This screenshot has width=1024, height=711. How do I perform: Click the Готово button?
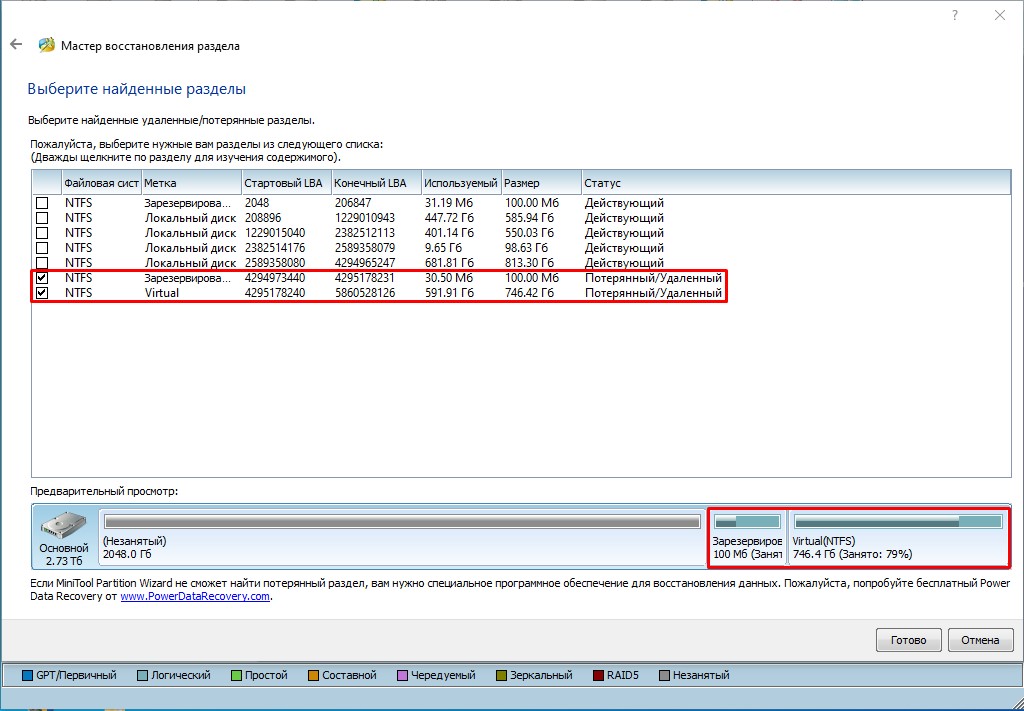(908, 640)
